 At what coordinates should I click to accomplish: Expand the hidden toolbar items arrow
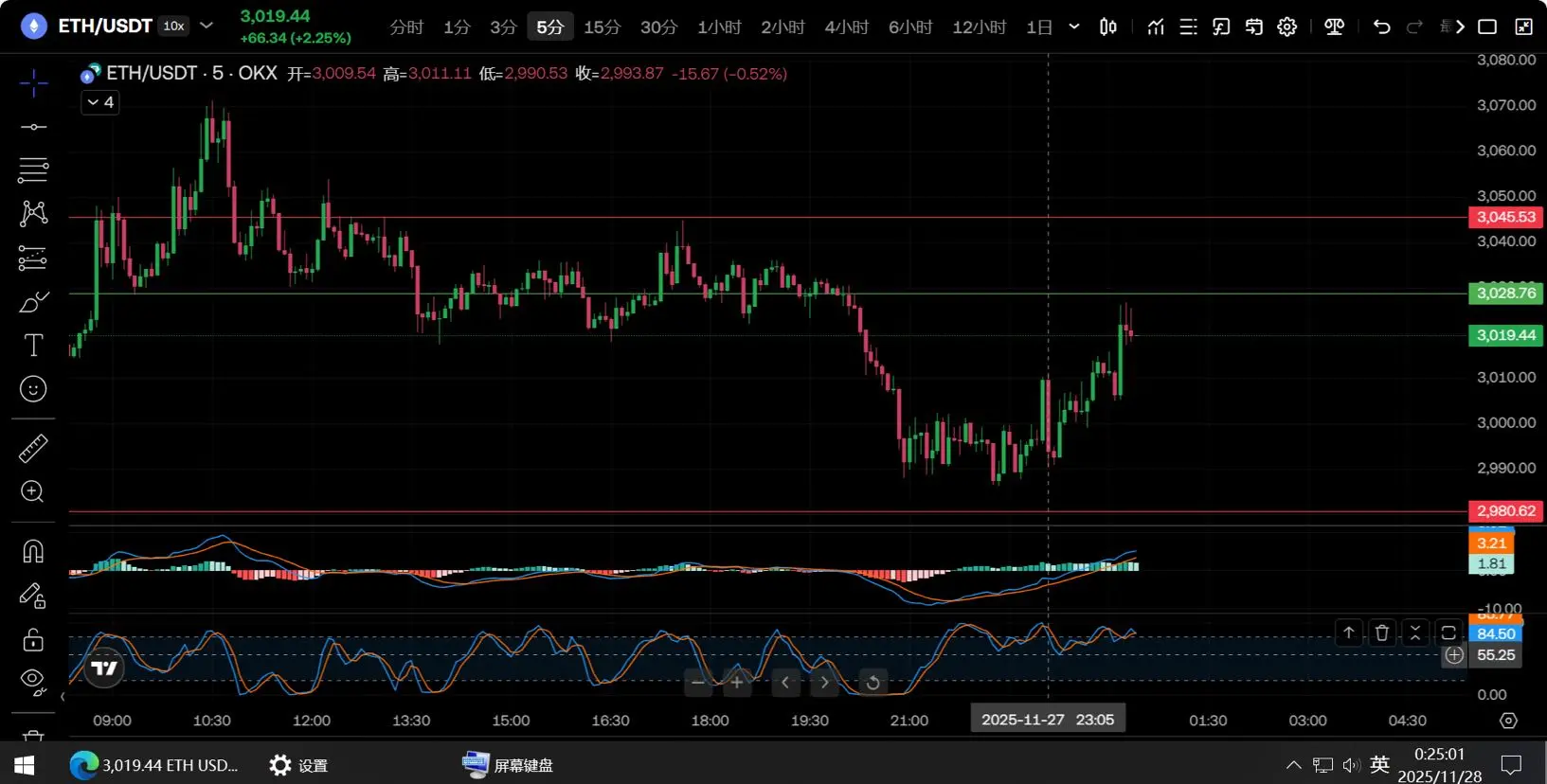1460,27
